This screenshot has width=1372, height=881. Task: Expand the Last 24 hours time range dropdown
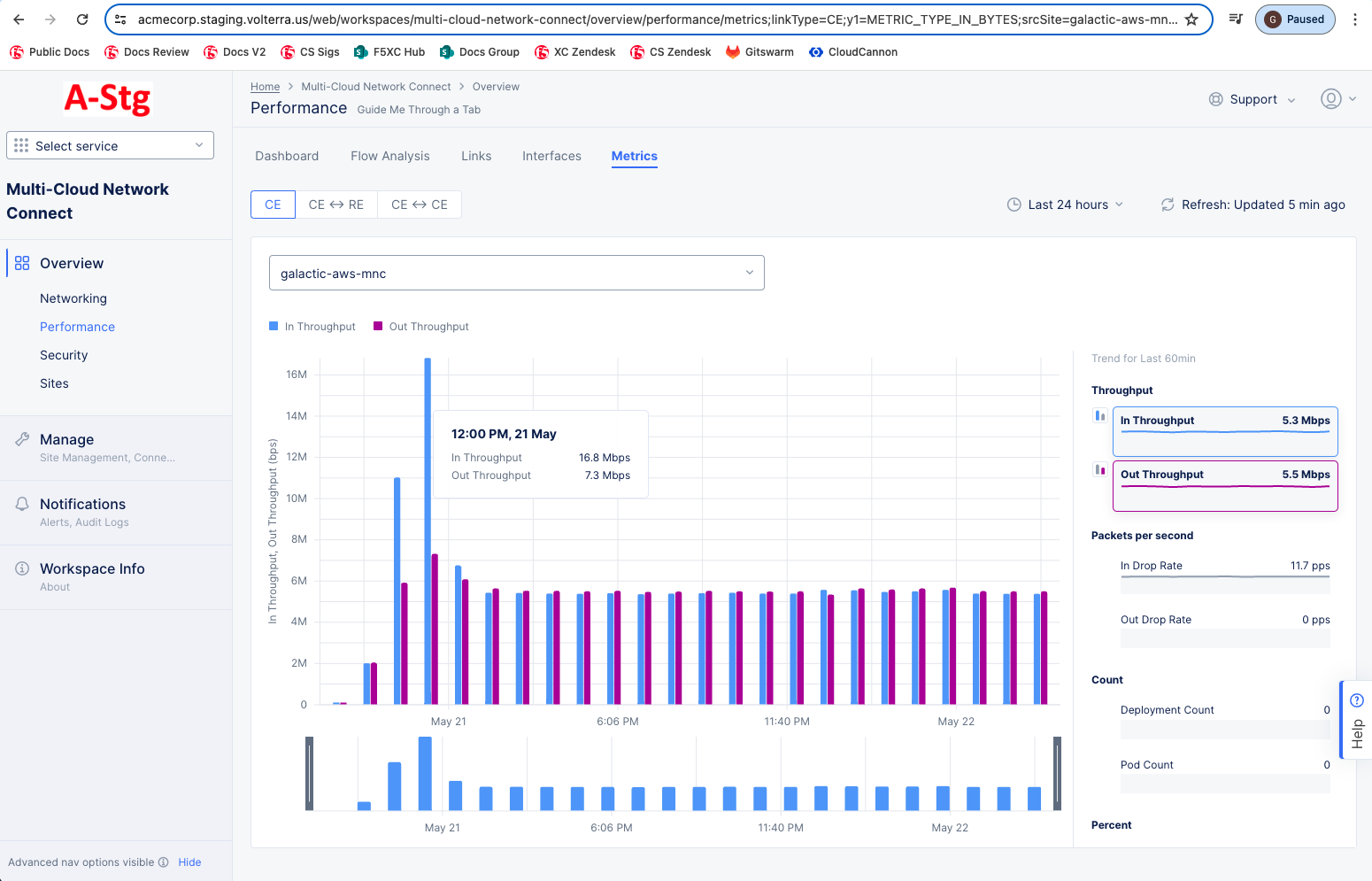pyautogui.click(x=1066, y=204)
